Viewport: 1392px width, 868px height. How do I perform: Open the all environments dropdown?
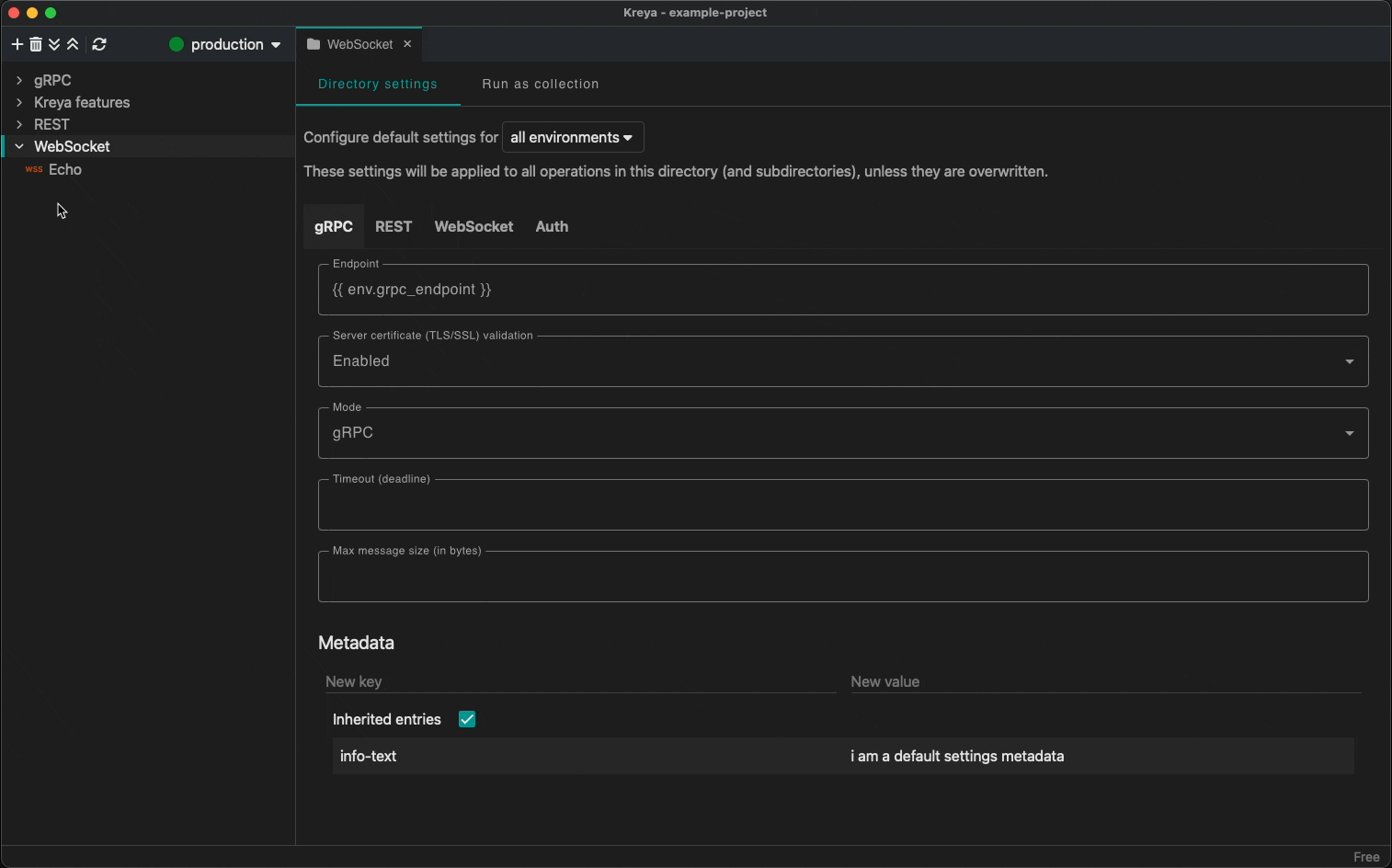point(572,137)
